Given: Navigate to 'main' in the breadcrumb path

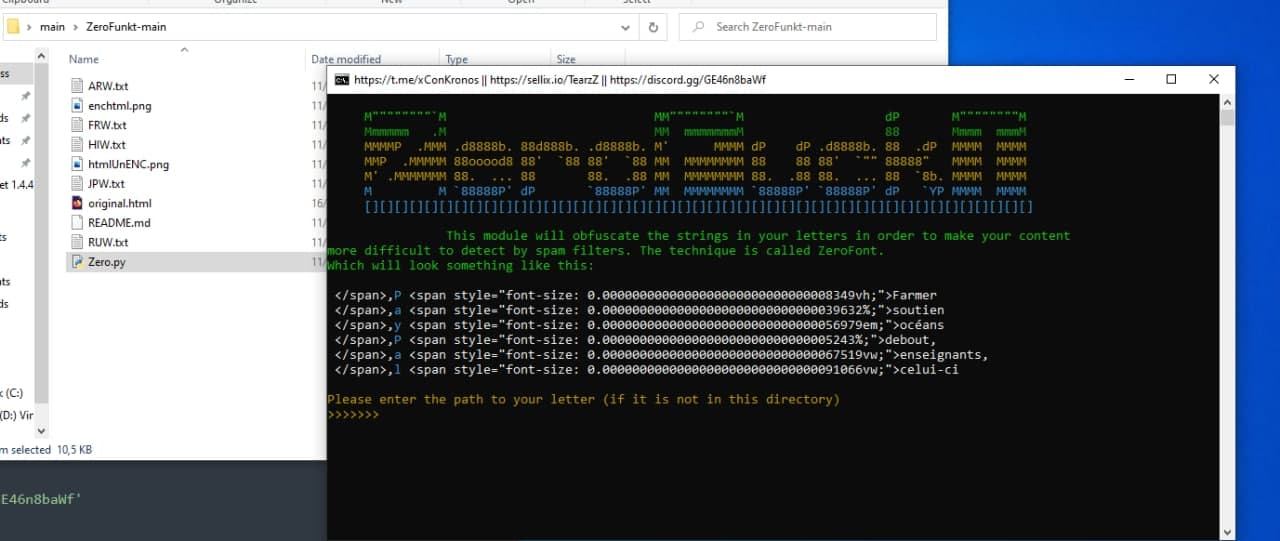Looking at the screenshot, I should click(x=52, y=27).
